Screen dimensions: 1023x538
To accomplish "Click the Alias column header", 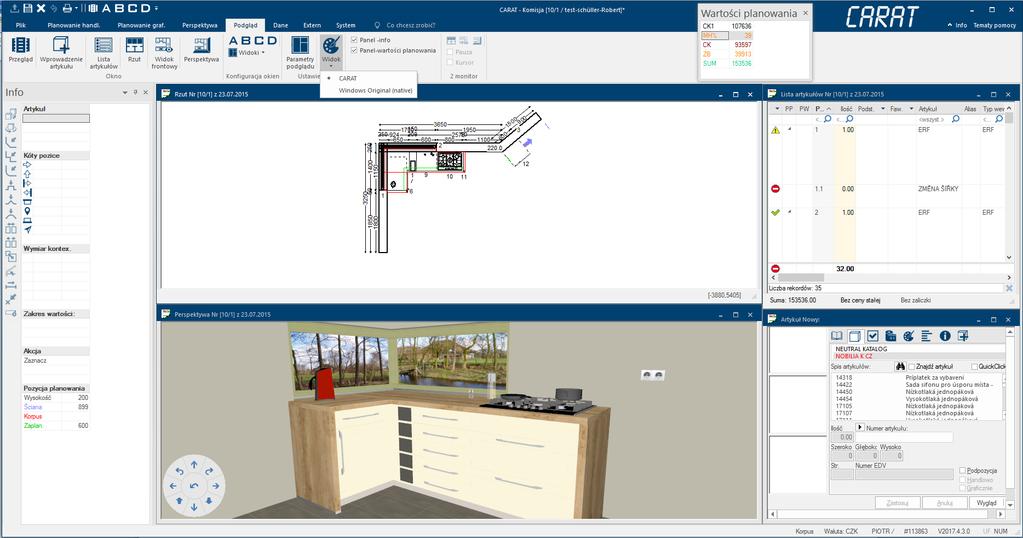I will click(970, 109).
